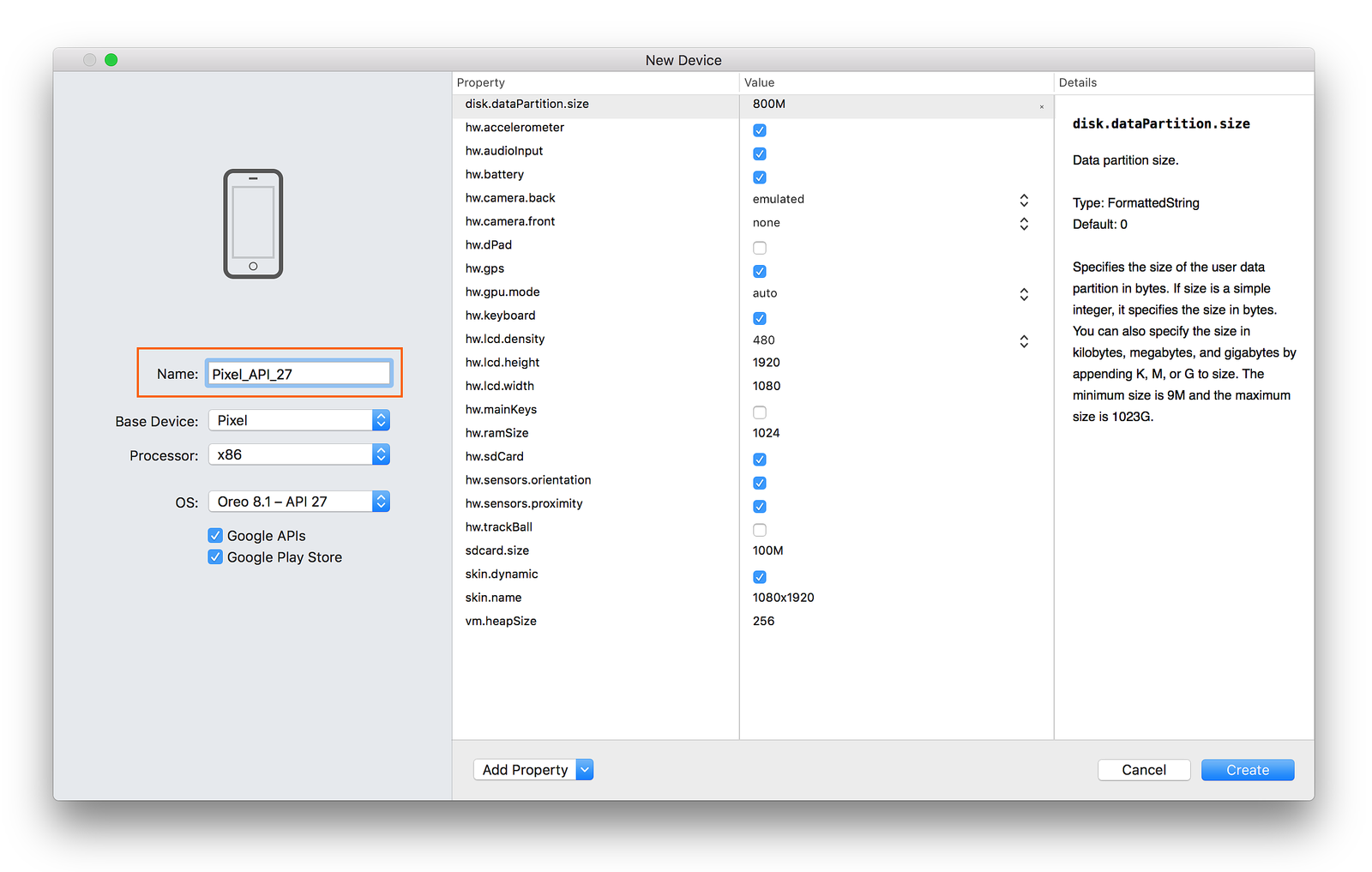Click the Name text field
The width and height of the screenshot is (1372, 872).
click(298, 374)
